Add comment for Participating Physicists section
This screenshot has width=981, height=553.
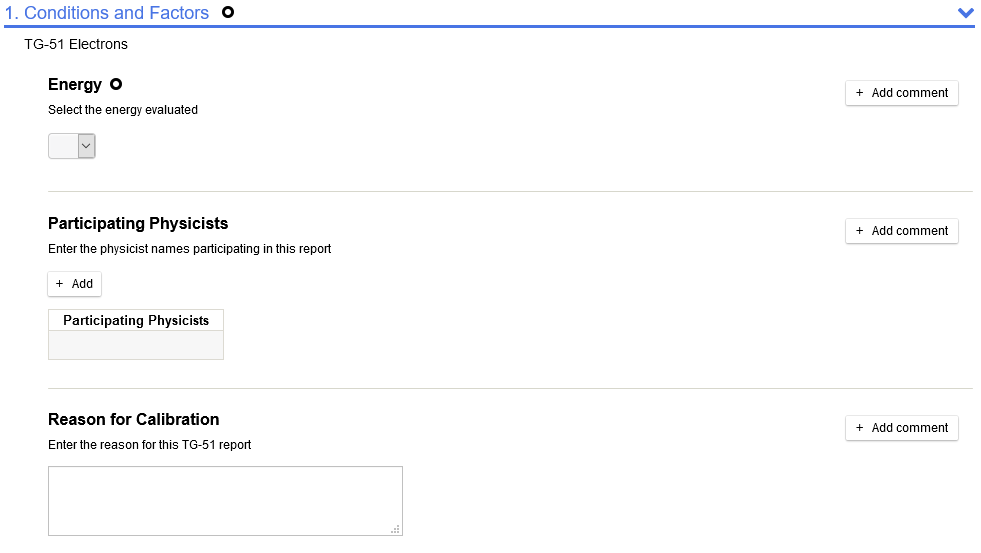click(x=901, y=231)
